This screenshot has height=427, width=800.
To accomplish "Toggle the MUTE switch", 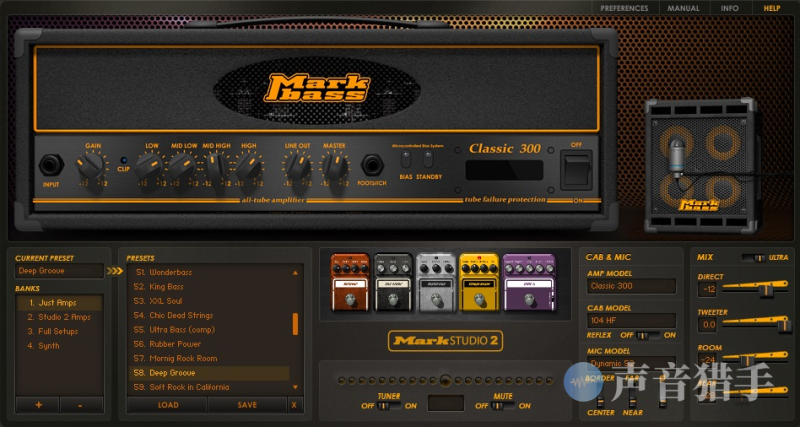I will coord(503,406).
